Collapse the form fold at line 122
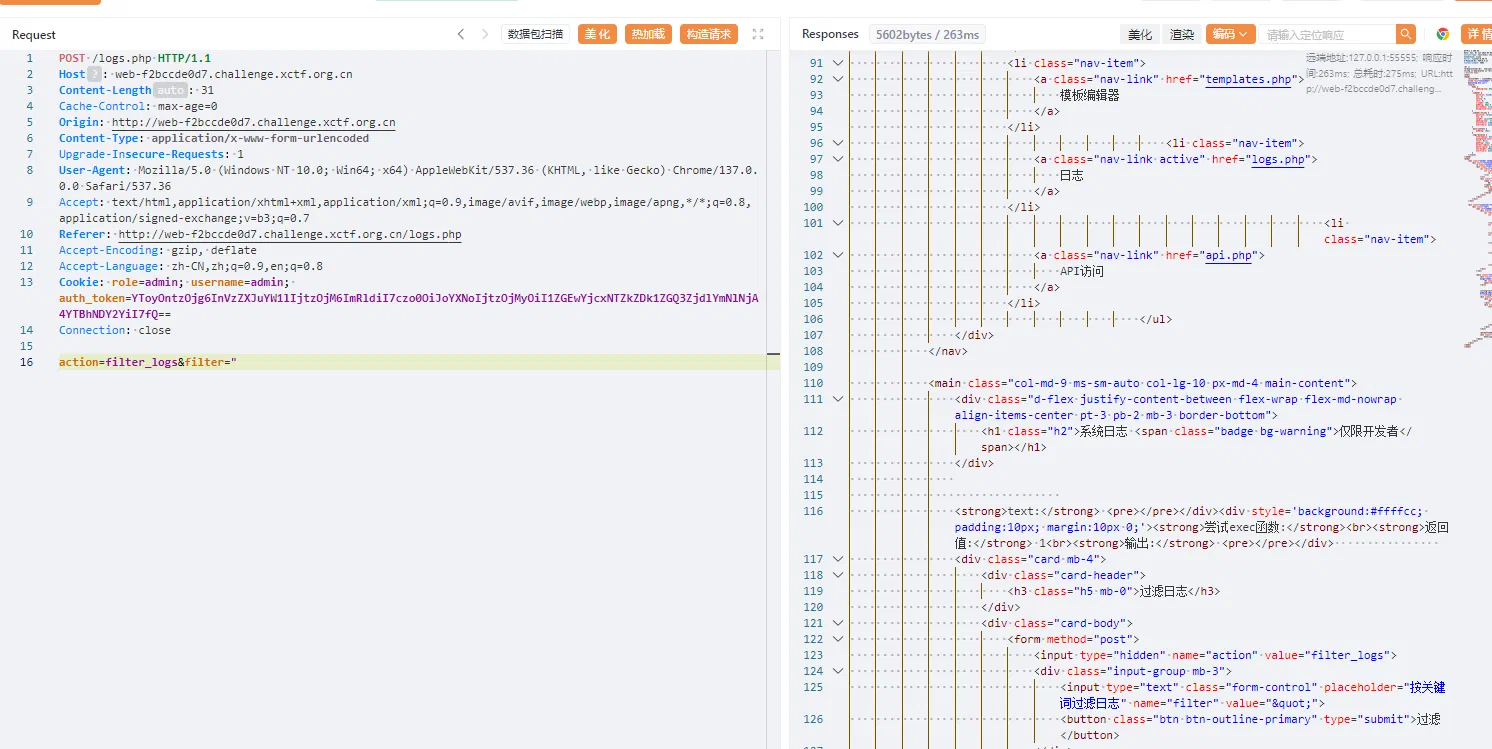The image size is (1492, 749). [838, 639]
